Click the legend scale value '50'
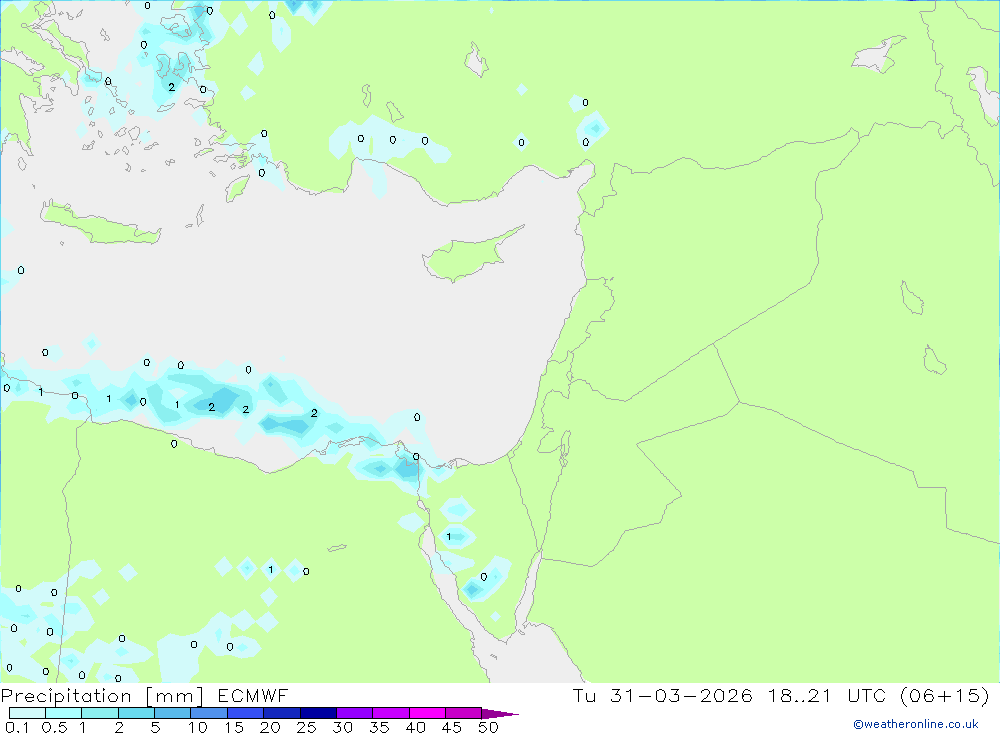Image resolution: width=1000 pixels, height=733 pixels. coord(489,727)
